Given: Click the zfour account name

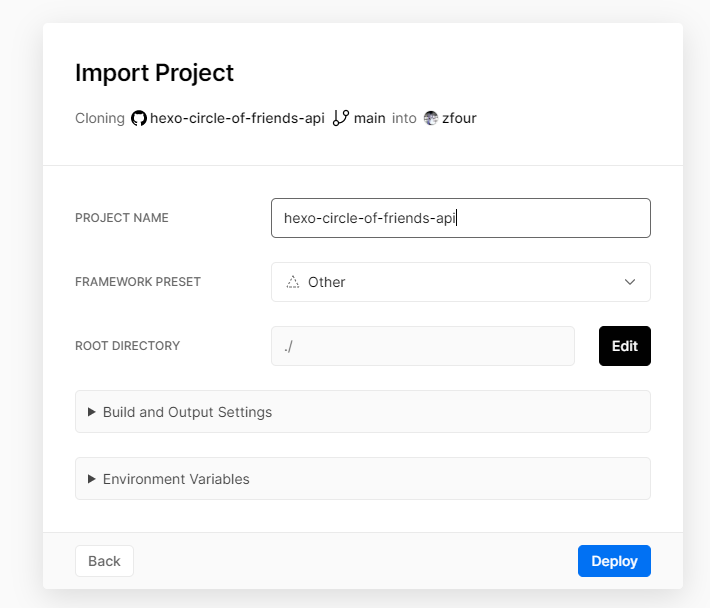Looking at the screenshot, I should click(459, 118).
